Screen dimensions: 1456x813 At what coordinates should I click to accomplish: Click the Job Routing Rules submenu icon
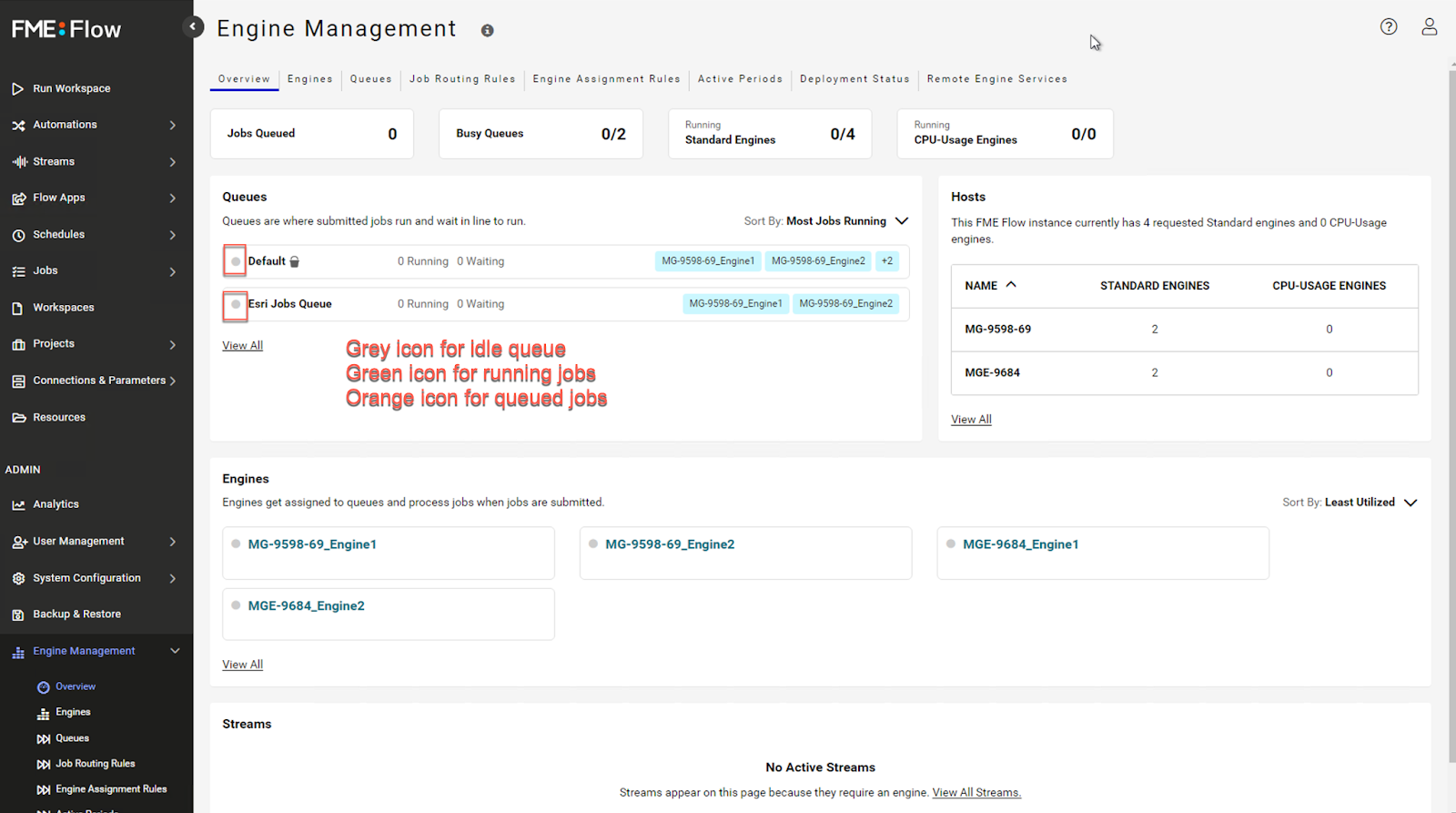point(43,764)
